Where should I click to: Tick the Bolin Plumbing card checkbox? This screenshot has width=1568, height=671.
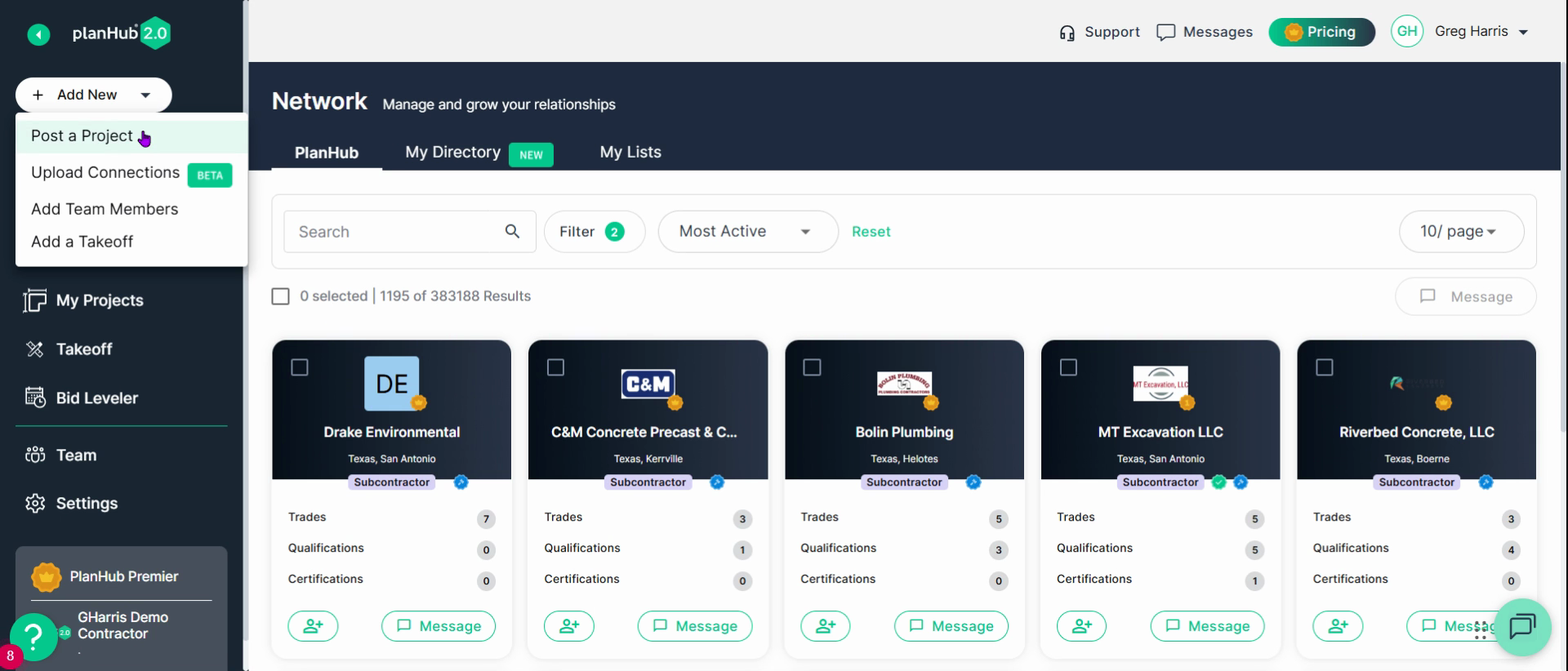[813, 367]
